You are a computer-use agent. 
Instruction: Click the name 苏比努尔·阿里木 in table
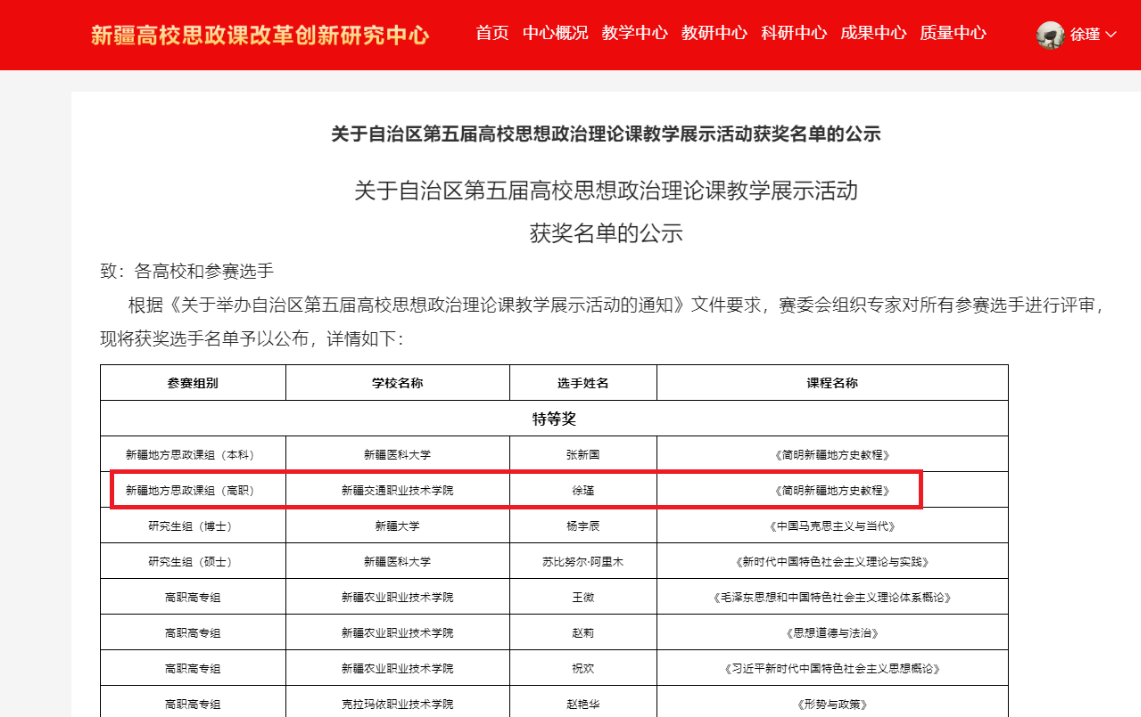click(x=583, y=562)
